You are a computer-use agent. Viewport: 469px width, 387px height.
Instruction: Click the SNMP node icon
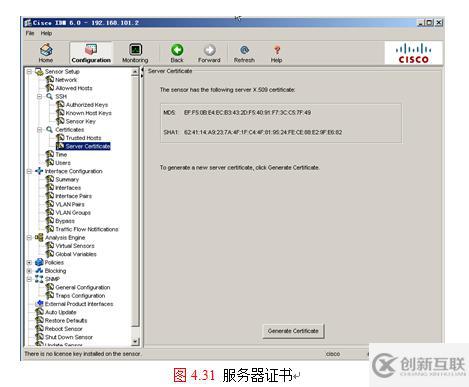pyautogui.click(x=39, y=279)
